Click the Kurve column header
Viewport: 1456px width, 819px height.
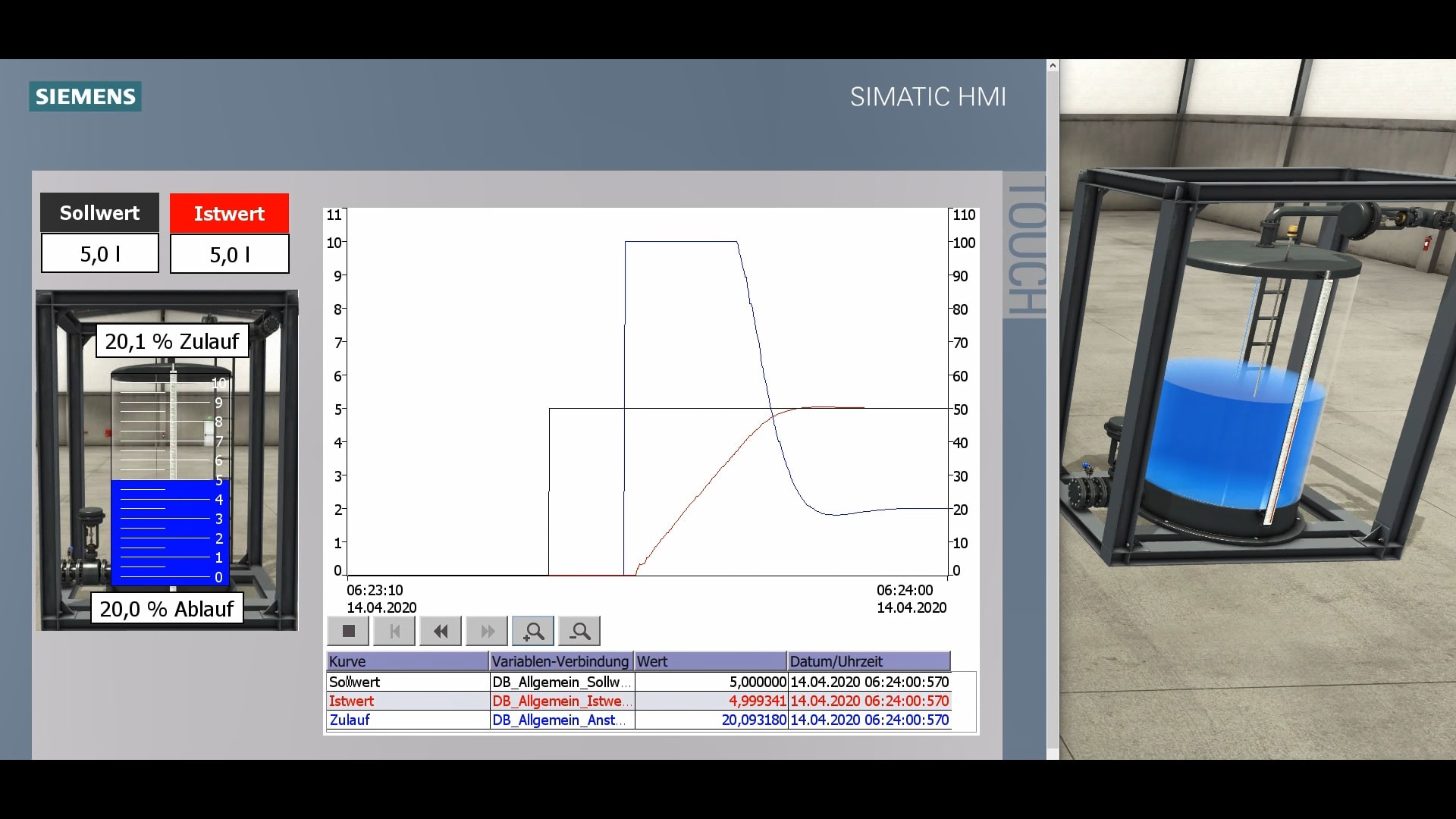407,661
